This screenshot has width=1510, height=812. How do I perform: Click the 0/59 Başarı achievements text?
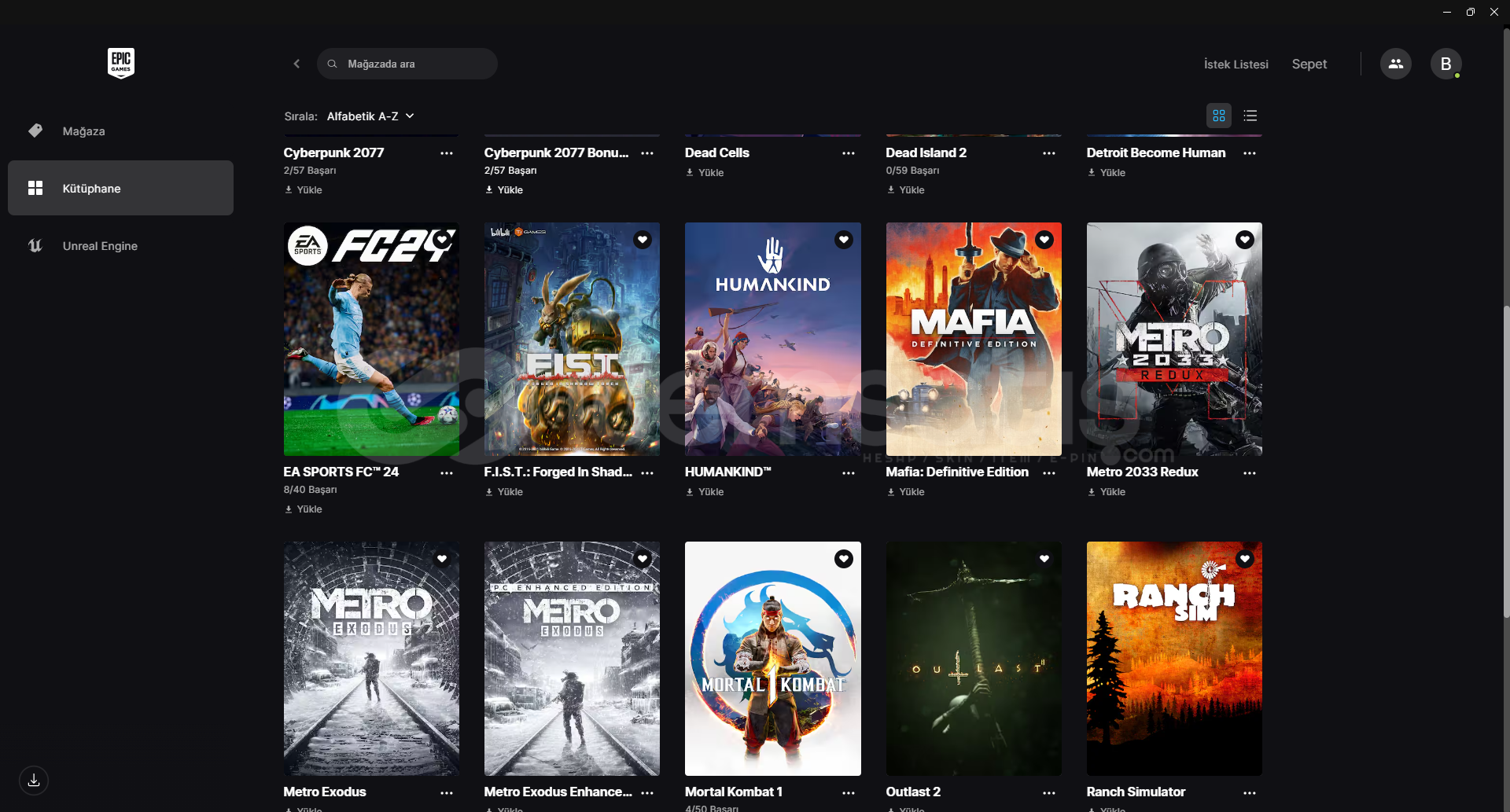[x=912, y=171]
